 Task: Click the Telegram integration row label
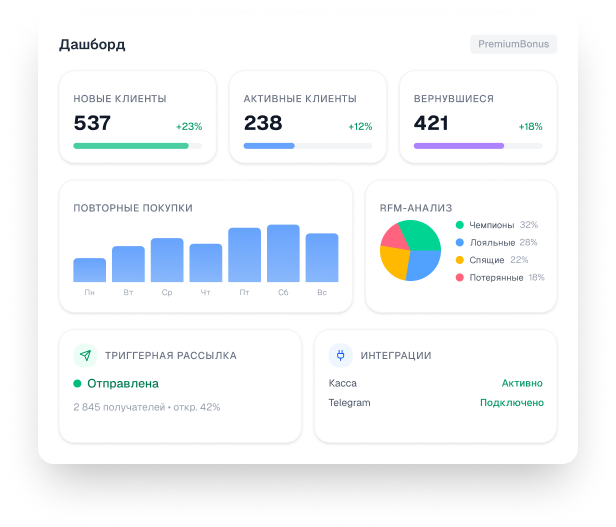point(349,402)
